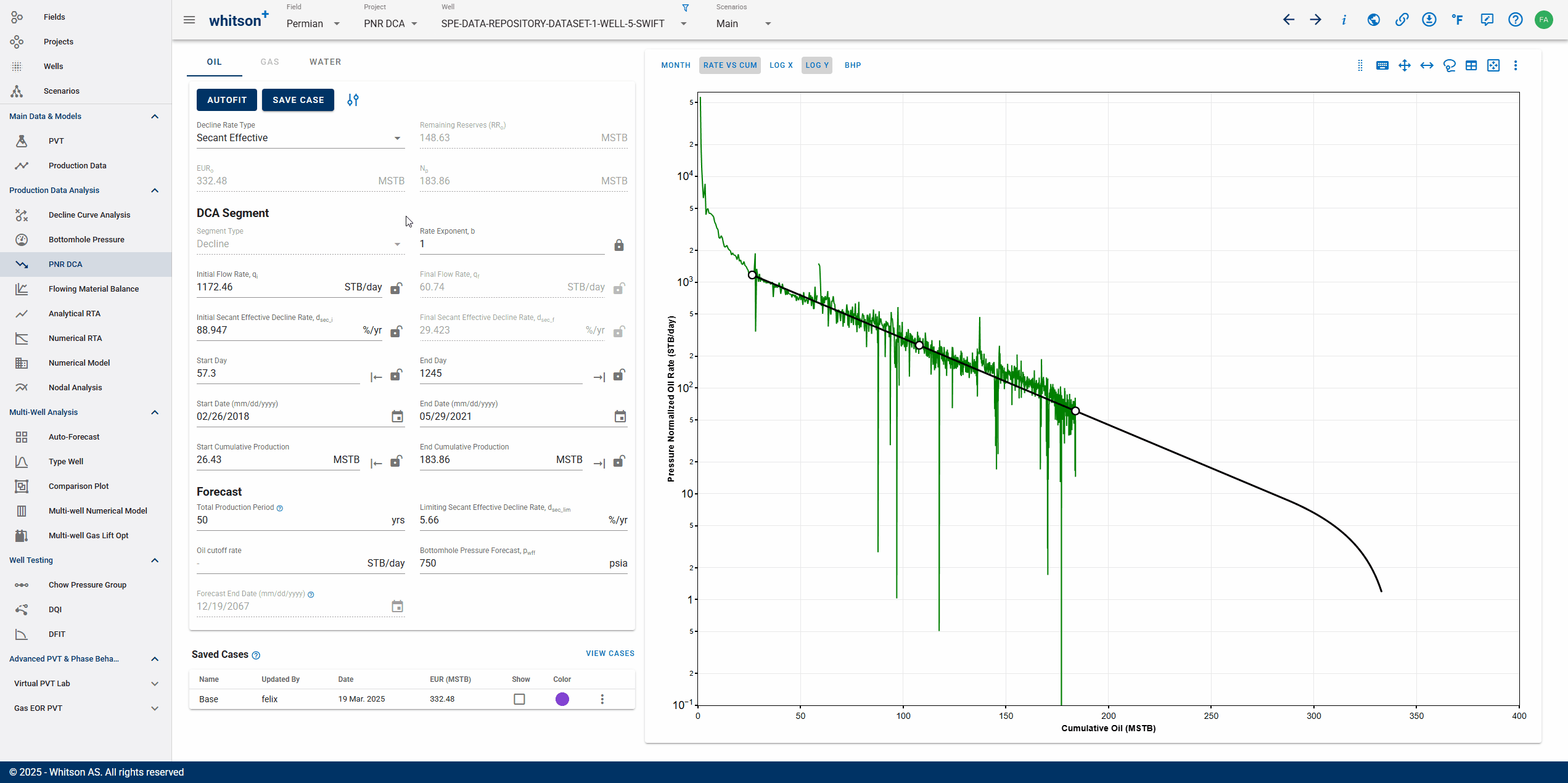Open the help question mark icon
Viewport: 1568px width, 783px height.
point(1515,20)
